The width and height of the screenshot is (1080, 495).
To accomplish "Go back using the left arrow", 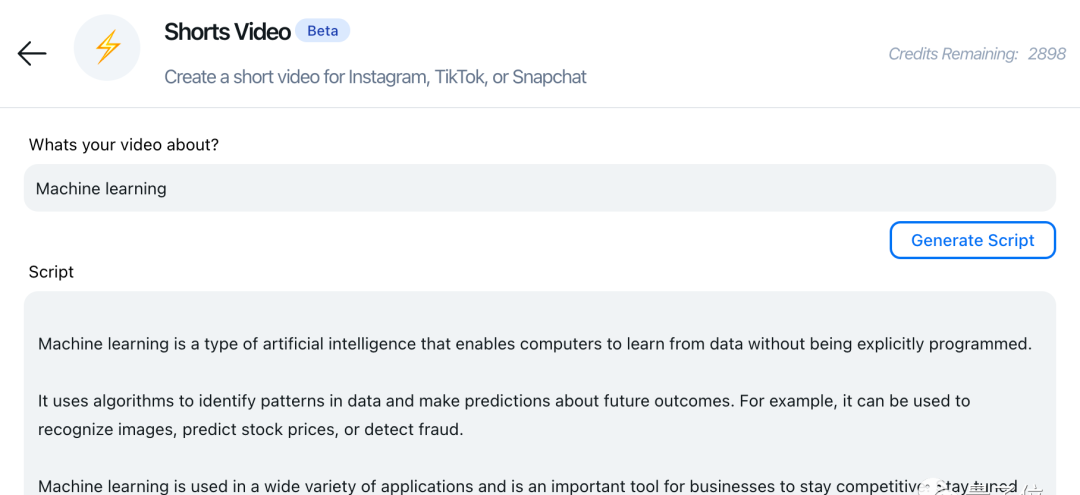I will click(32, 53).
